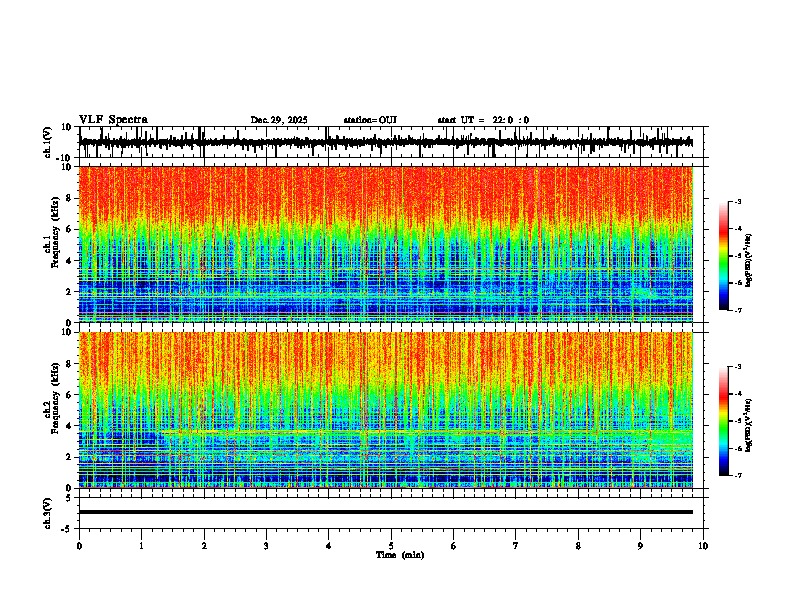
Task: Click the "VLF Spectra" plot title
Action: coord(113,120)
